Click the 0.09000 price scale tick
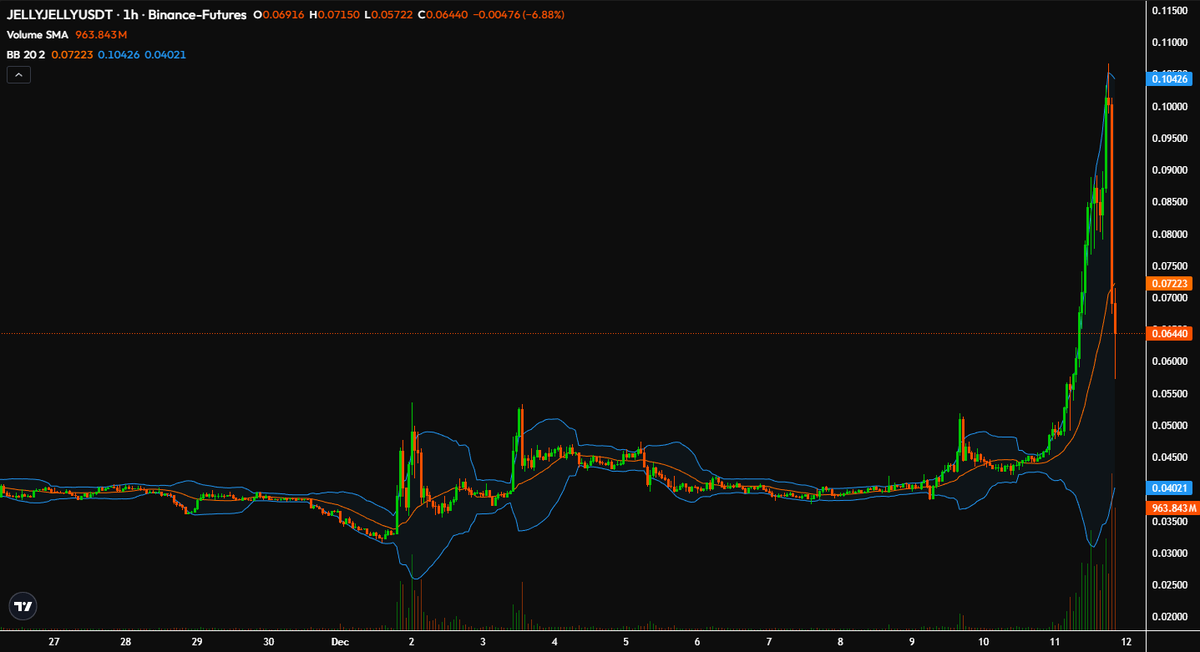The image size is (1200, 652). (x=1169, y=170)
